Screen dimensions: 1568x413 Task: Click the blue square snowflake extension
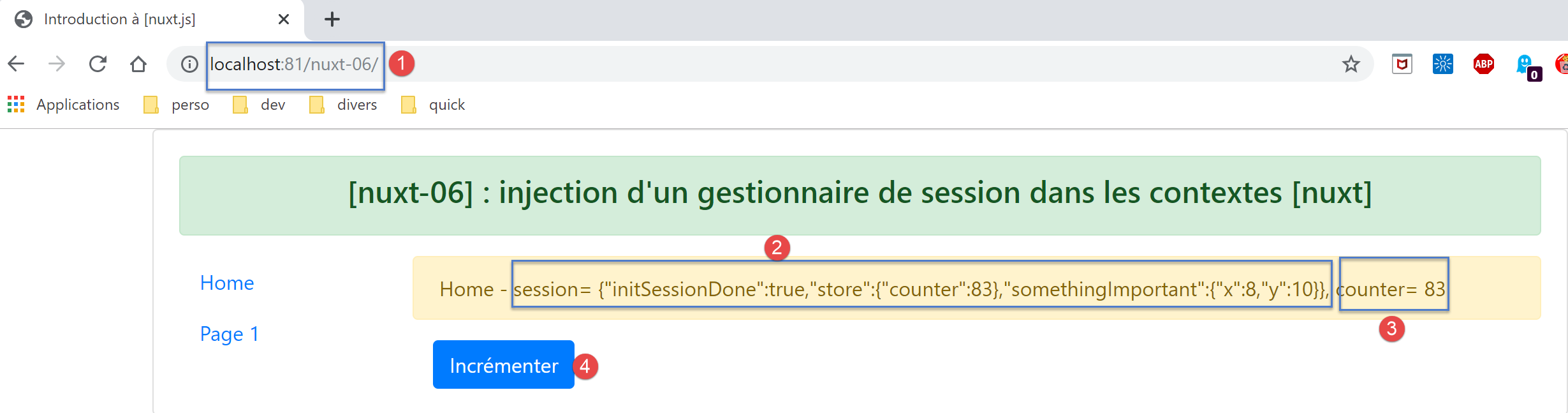click(1442, 64)
